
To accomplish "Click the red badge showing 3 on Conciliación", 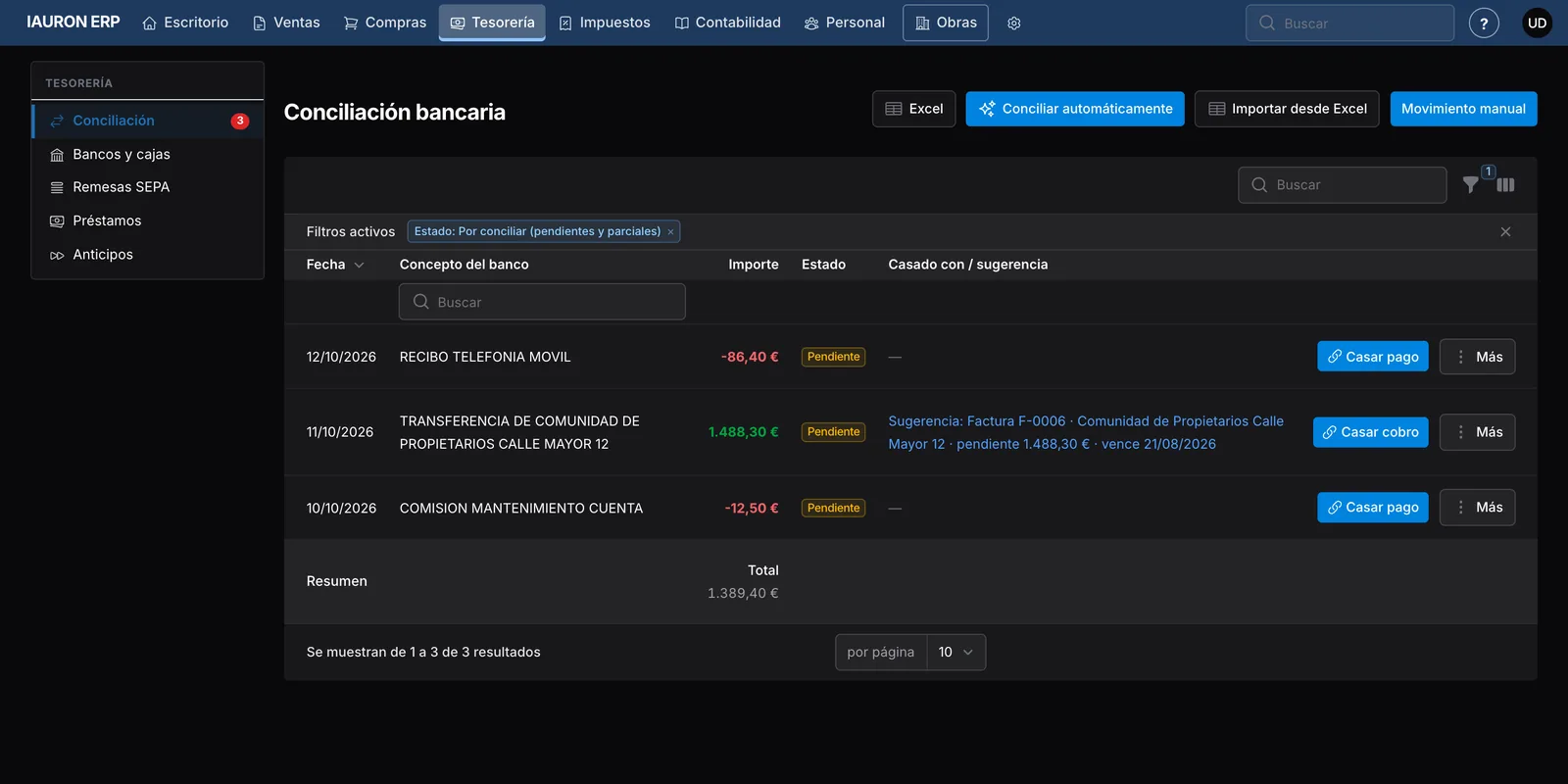I will pos(240,121).
